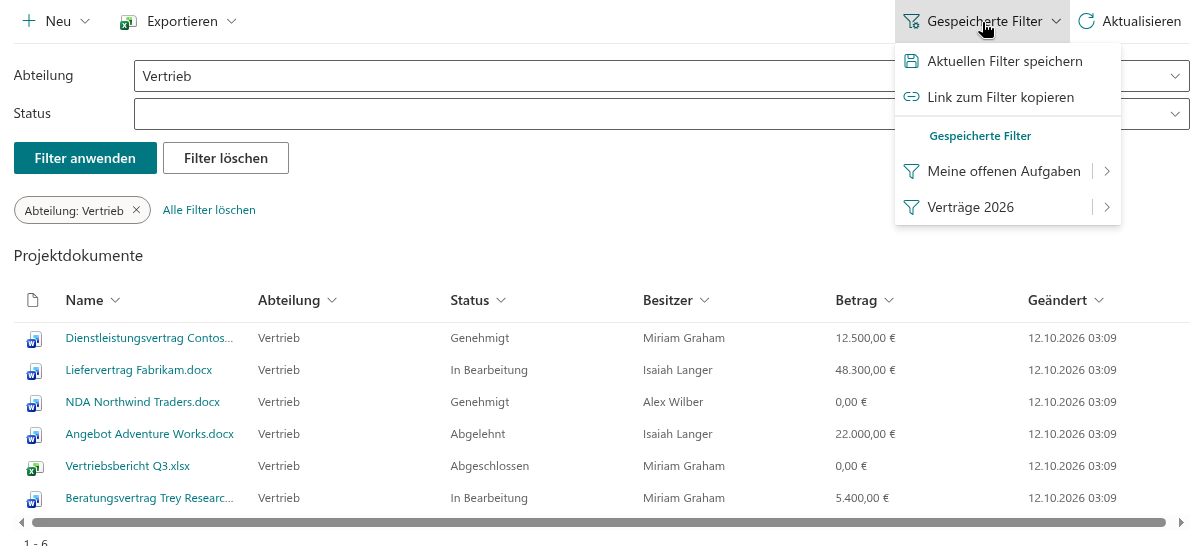Open the Abteilung combo box chevron
This screenshot has height=546, width=1200.
[x=1174, y=76]
